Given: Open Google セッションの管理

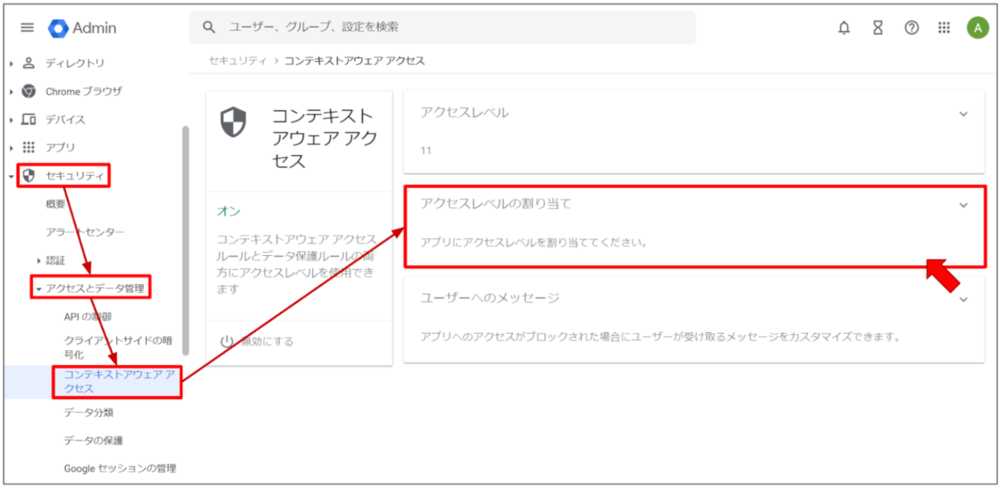Looking at the screenshot, I should point(120,468).
